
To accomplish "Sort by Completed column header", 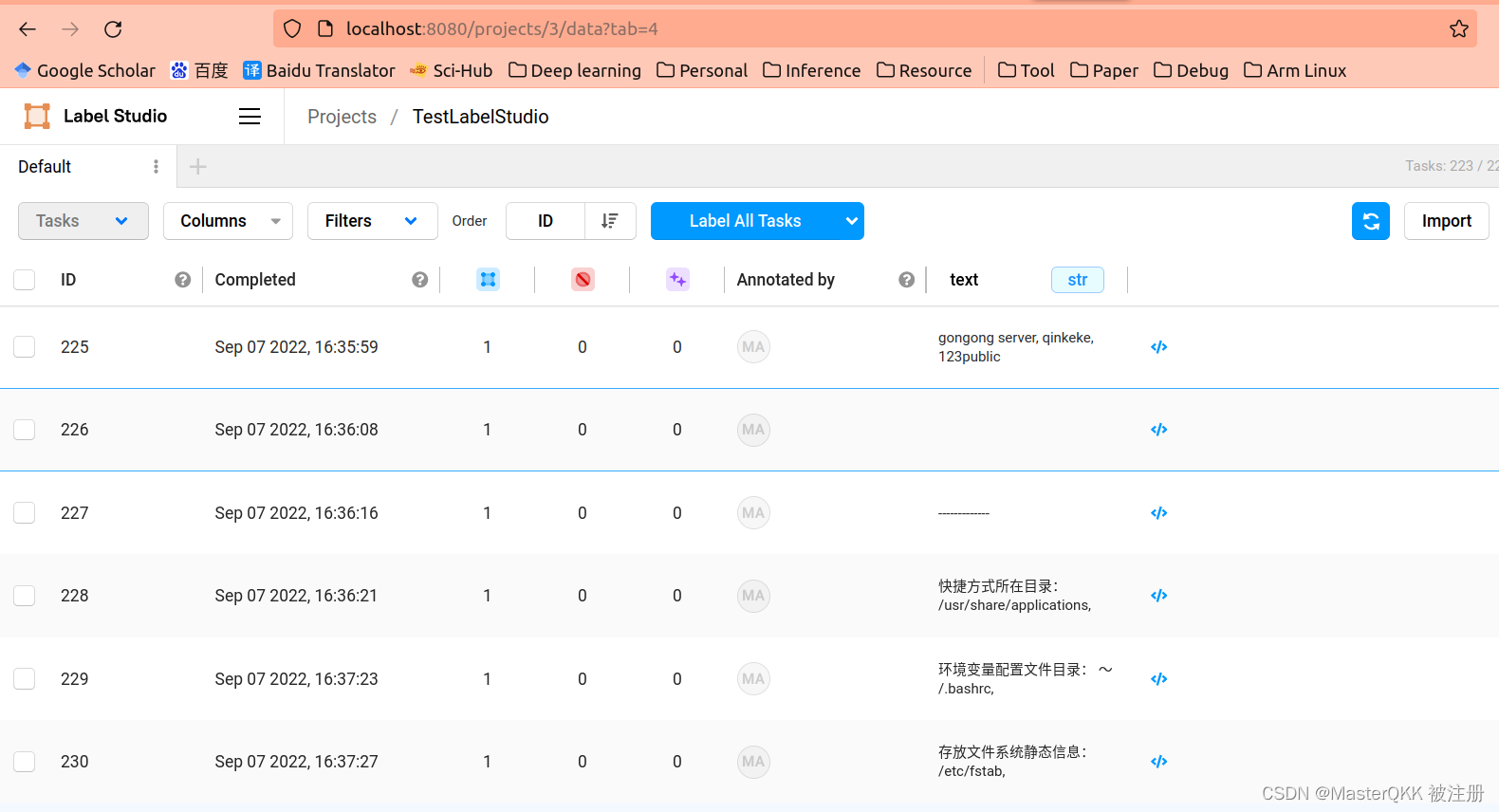I will coord(255,280).
